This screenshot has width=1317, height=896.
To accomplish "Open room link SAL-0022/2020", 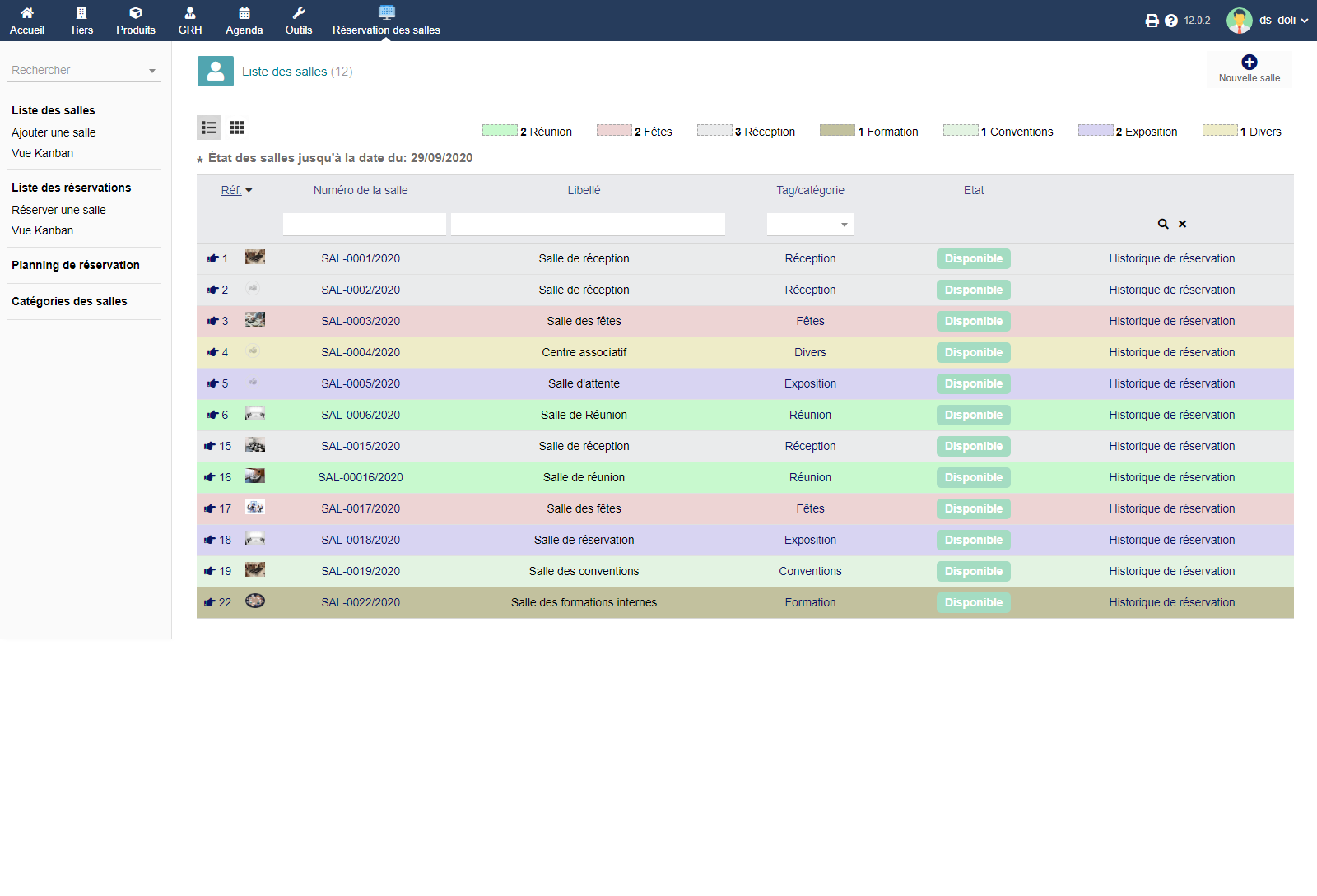I will click(361, 602).
